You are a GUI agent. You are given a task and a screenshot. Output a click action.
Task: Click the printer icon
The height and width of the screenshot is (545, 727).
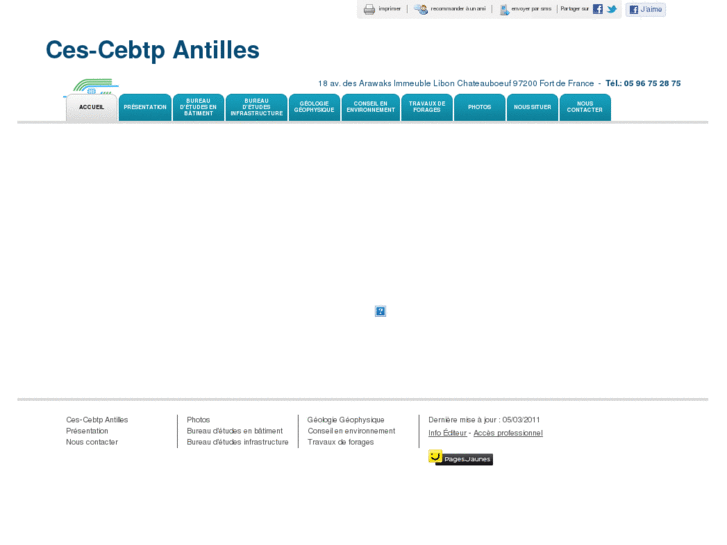[369, 9]
